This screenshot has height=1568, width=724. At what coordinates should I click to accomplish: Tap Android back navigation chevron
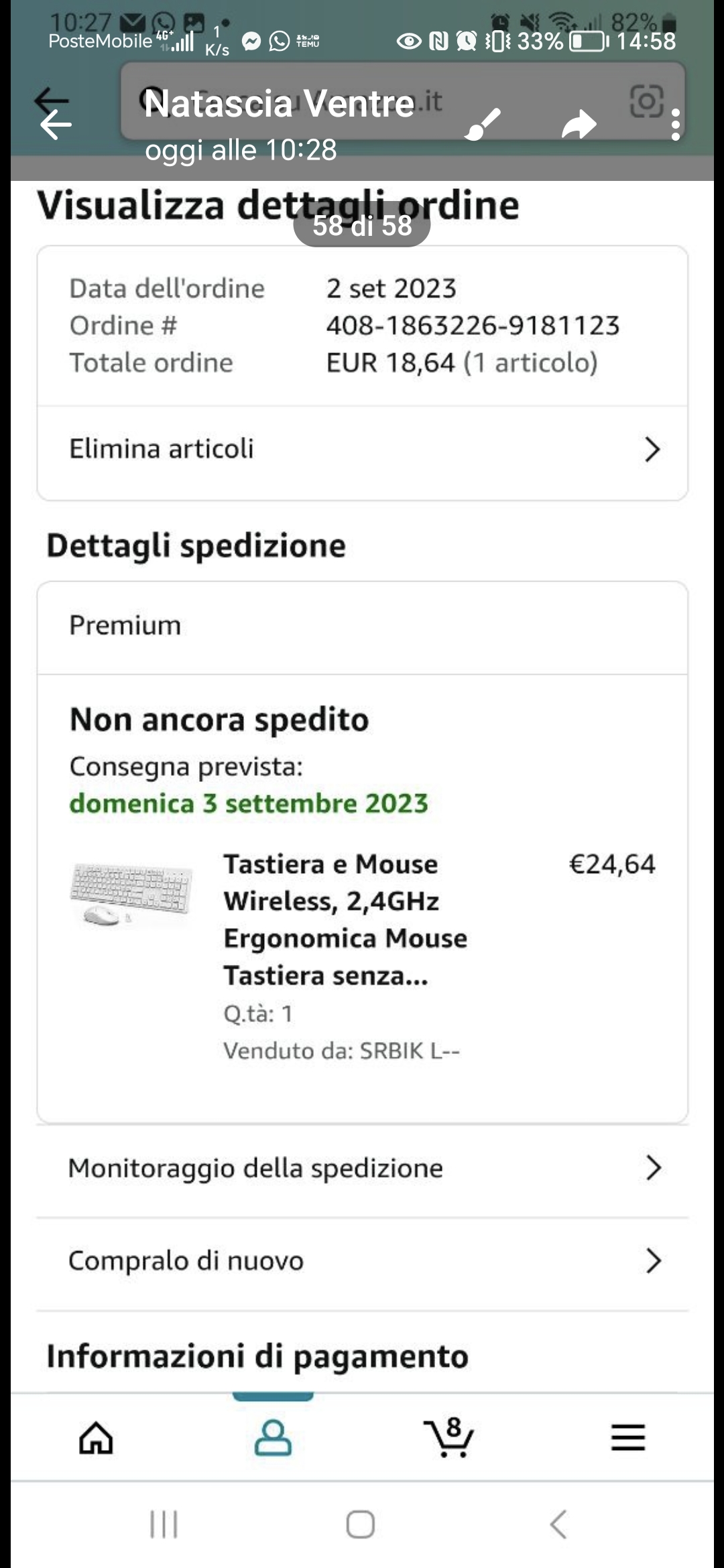point(558,1524)
